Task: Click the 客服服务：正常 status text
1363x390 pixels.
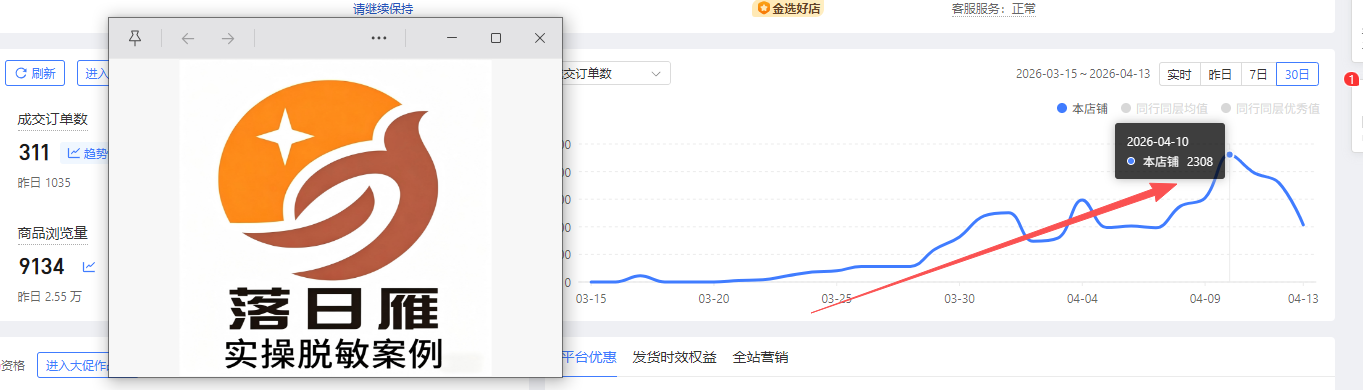Action: click(994, 9)
